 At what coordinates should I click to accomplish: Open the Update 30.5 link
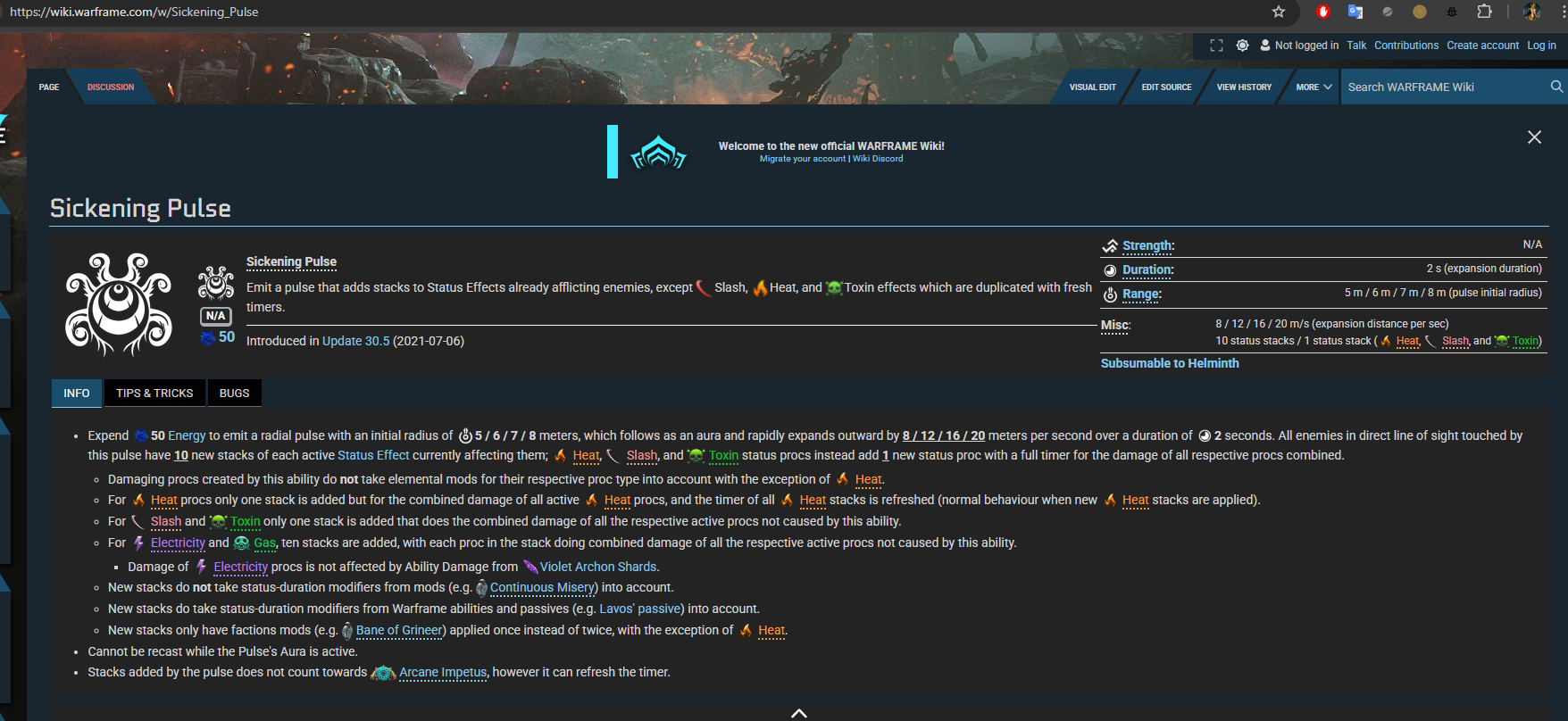click(356, 341)
